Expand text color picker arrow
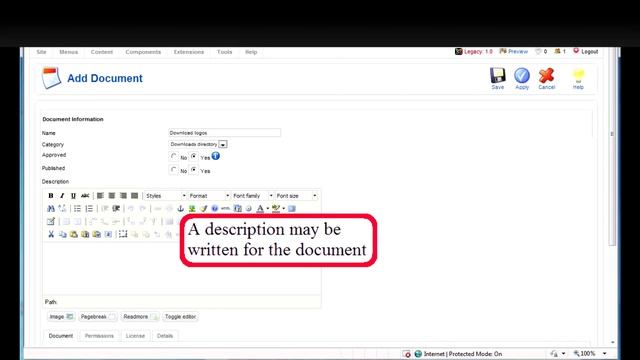The height and width of the screenshot is (360, 640). 268,209
